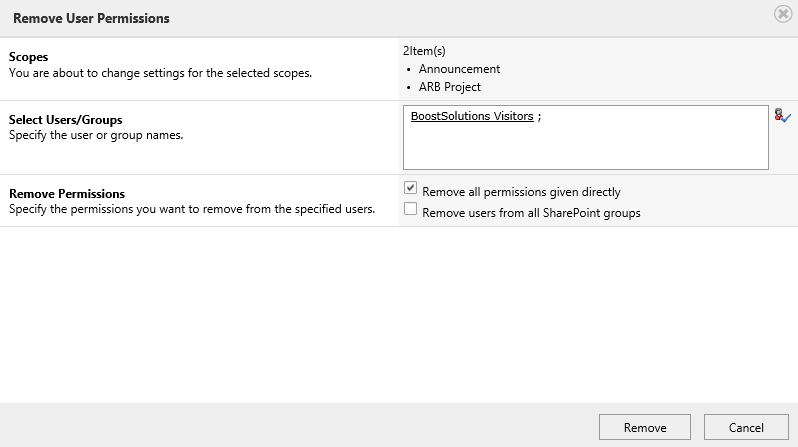The width and height of the screenshot is (798, 447).
Task: Enable Remove users from all SharePoint groups checkbox
Action: pyautogui.click(x=410, y=209)
